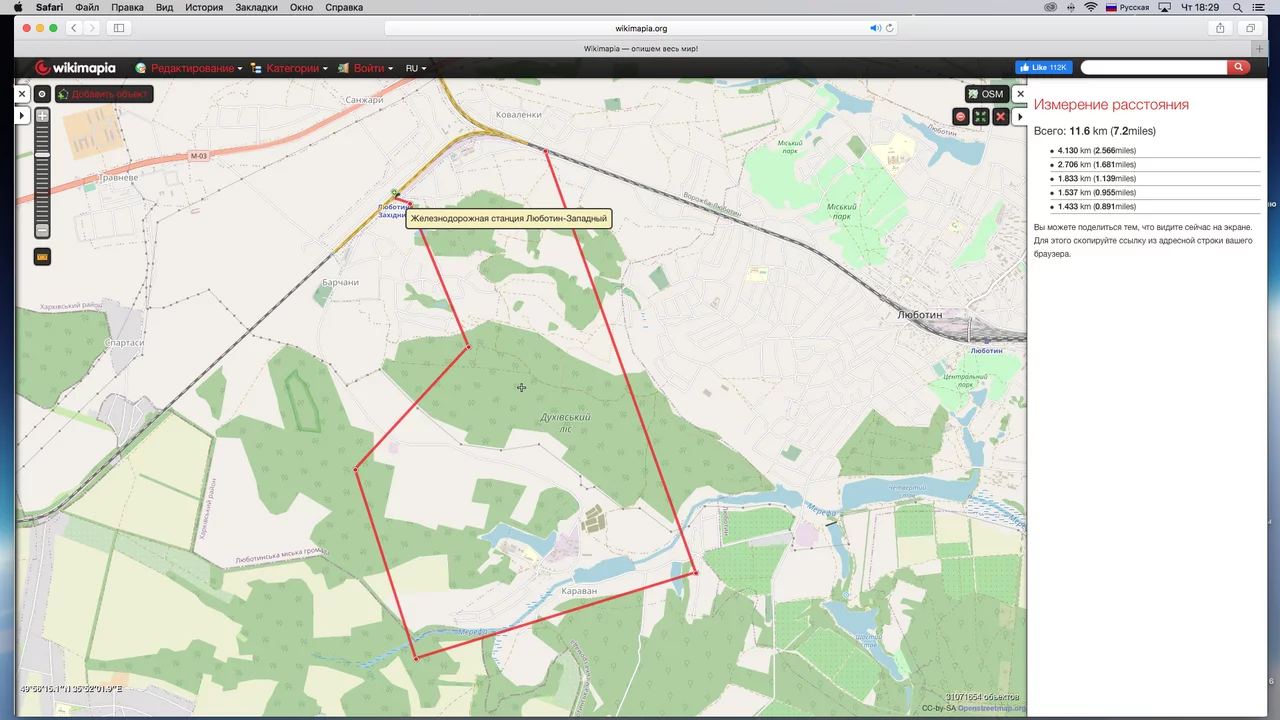Click the Измерение расстояния heading

click(x=1111, y=105)
